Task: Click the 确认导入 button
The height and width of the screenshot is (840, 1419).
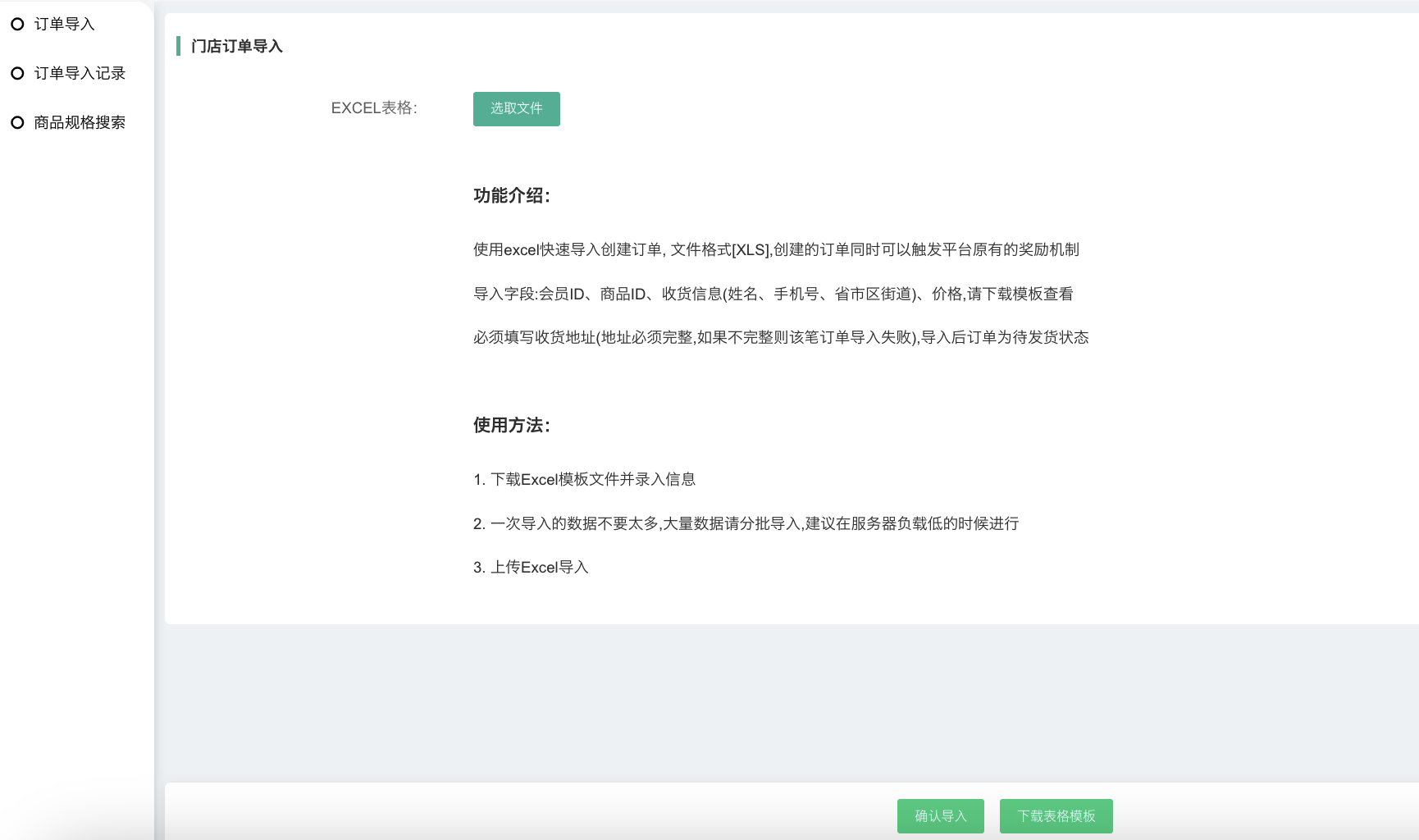Action: [940, 816]
